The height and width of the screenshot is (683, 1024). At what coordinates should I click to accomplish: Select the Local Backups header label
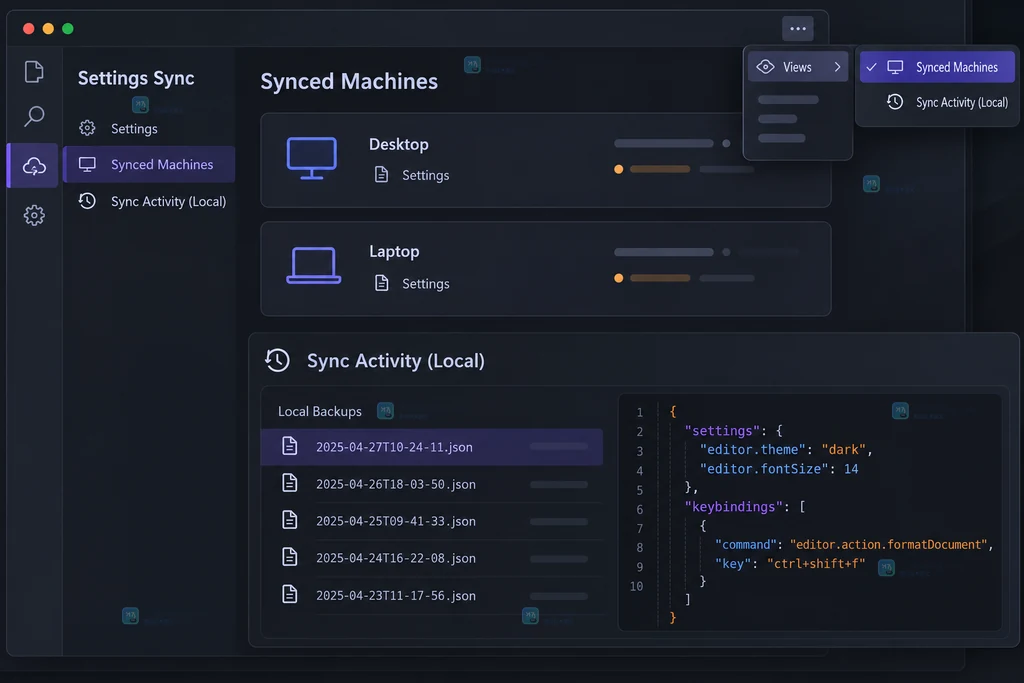[x=319, y=411]
